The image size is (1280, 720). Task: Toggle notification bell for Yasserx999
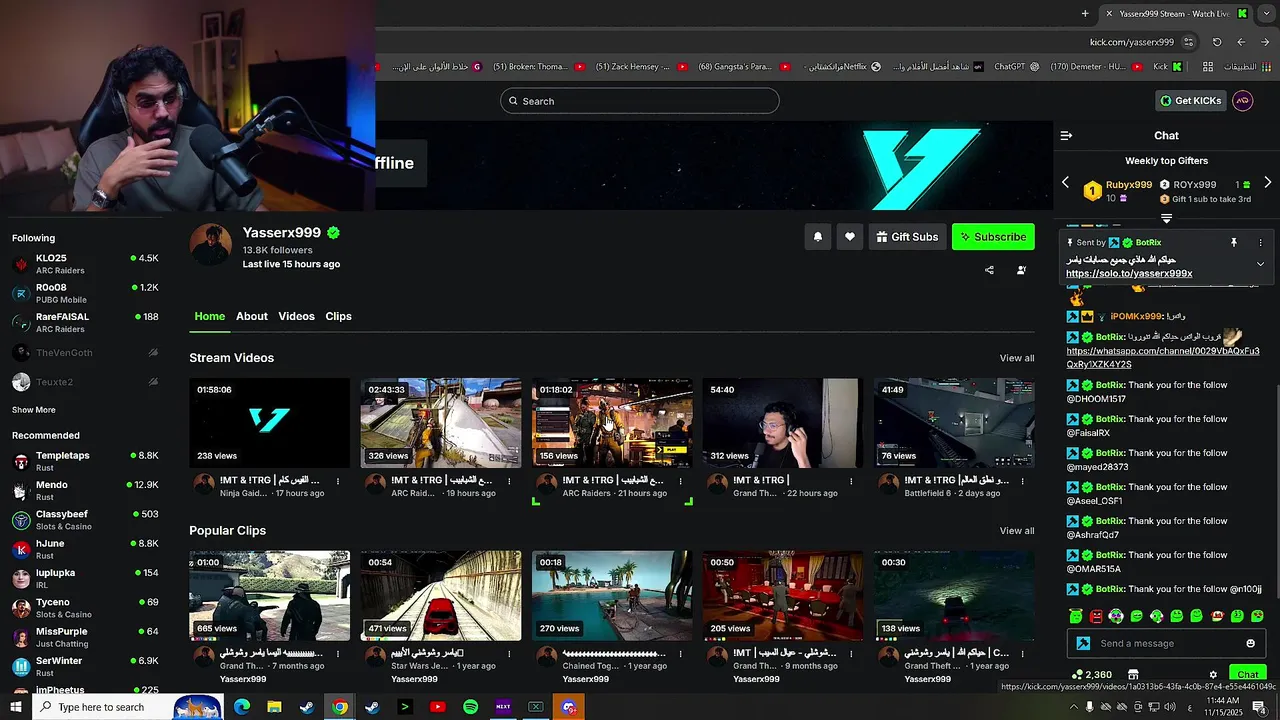pos(817,237)
